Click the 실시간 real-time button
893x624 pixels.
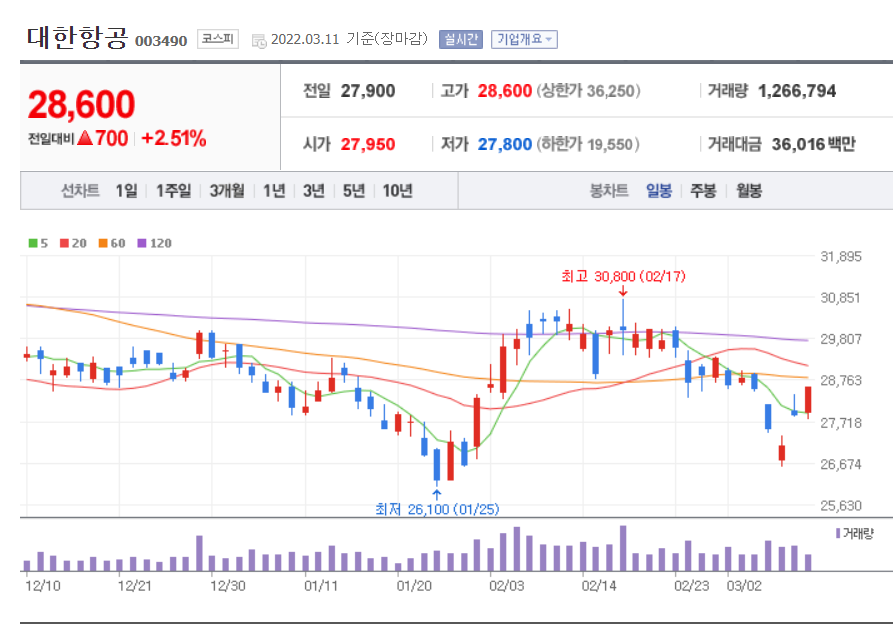coord(461,39)
